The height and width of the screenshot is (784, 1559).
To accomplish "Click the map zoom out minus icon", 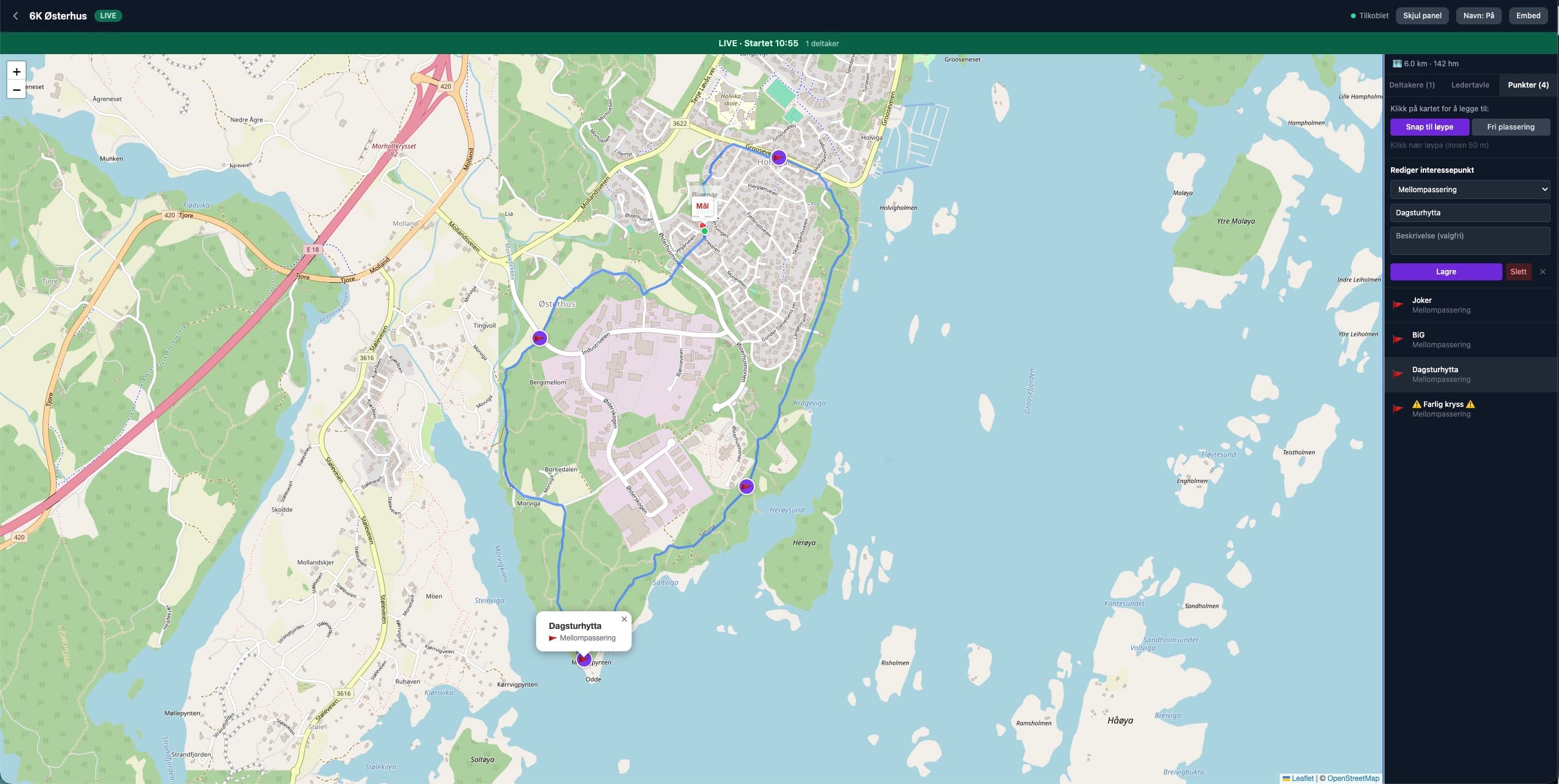I will click(x=16, y=89).
